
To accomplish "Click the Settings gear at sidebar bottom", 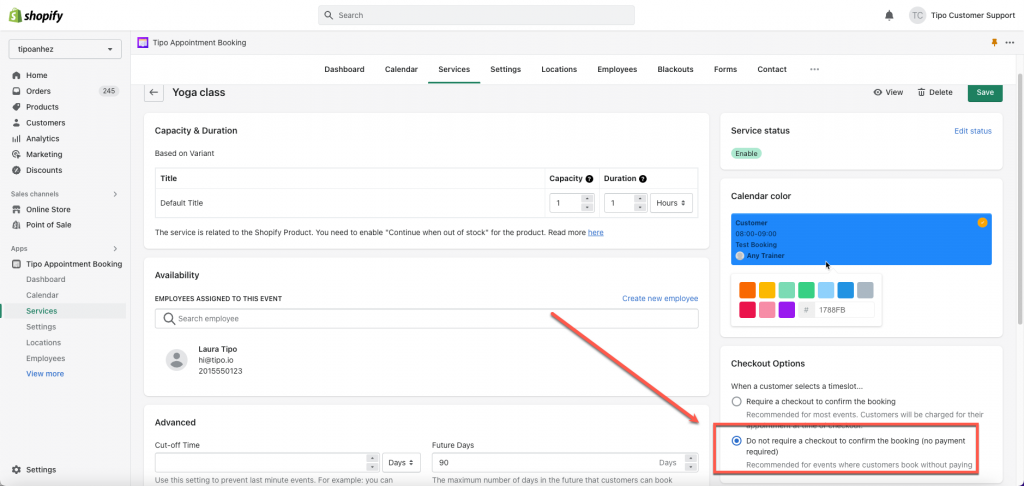I will 16,470.
